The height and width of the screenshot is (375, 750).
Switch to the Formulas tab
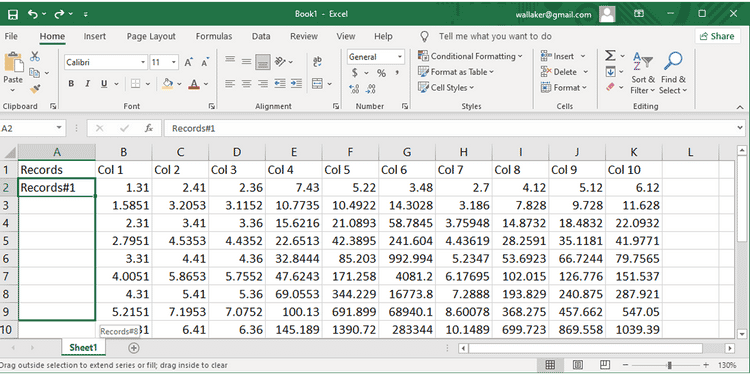point(214,36)
